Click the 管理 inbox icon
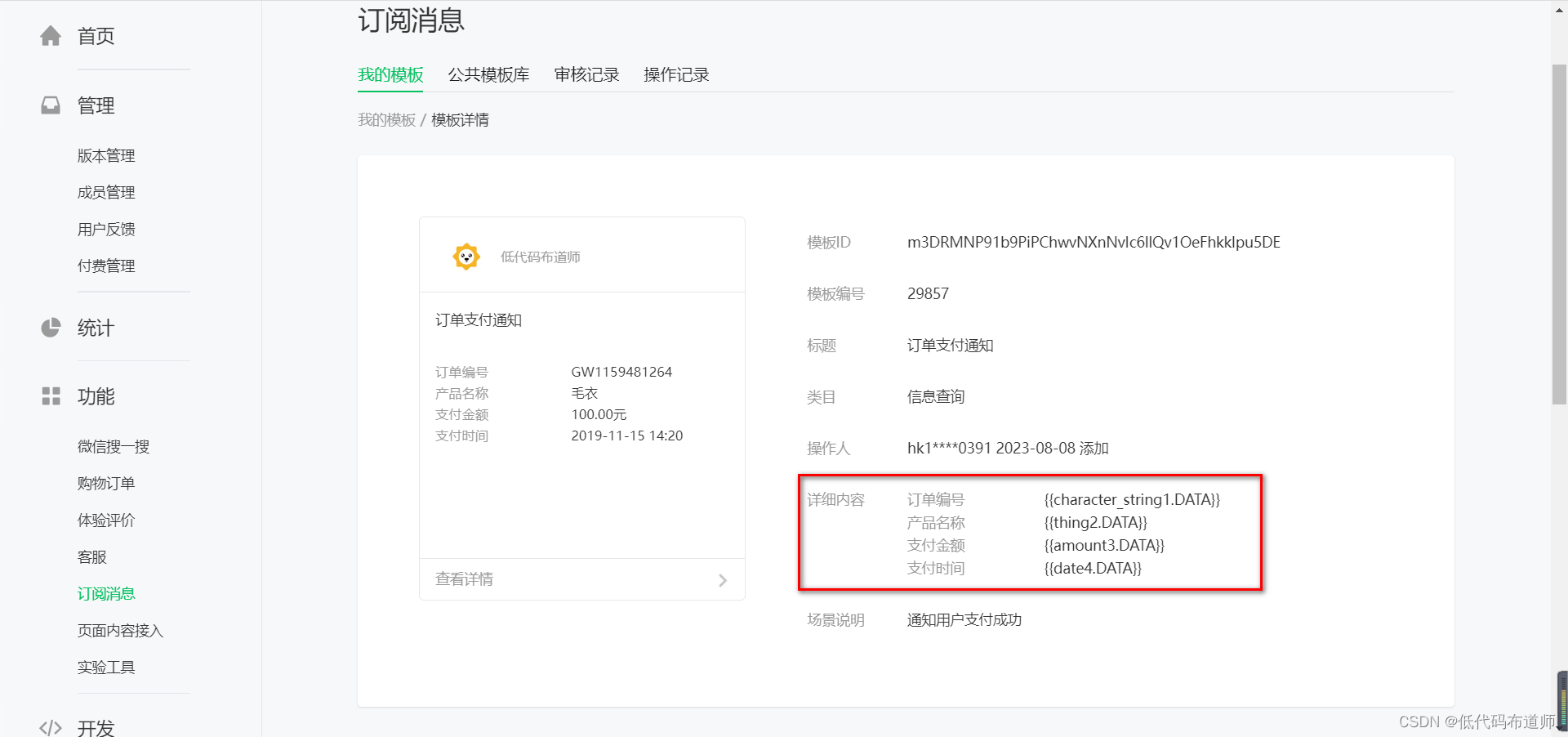 (51, 105)
